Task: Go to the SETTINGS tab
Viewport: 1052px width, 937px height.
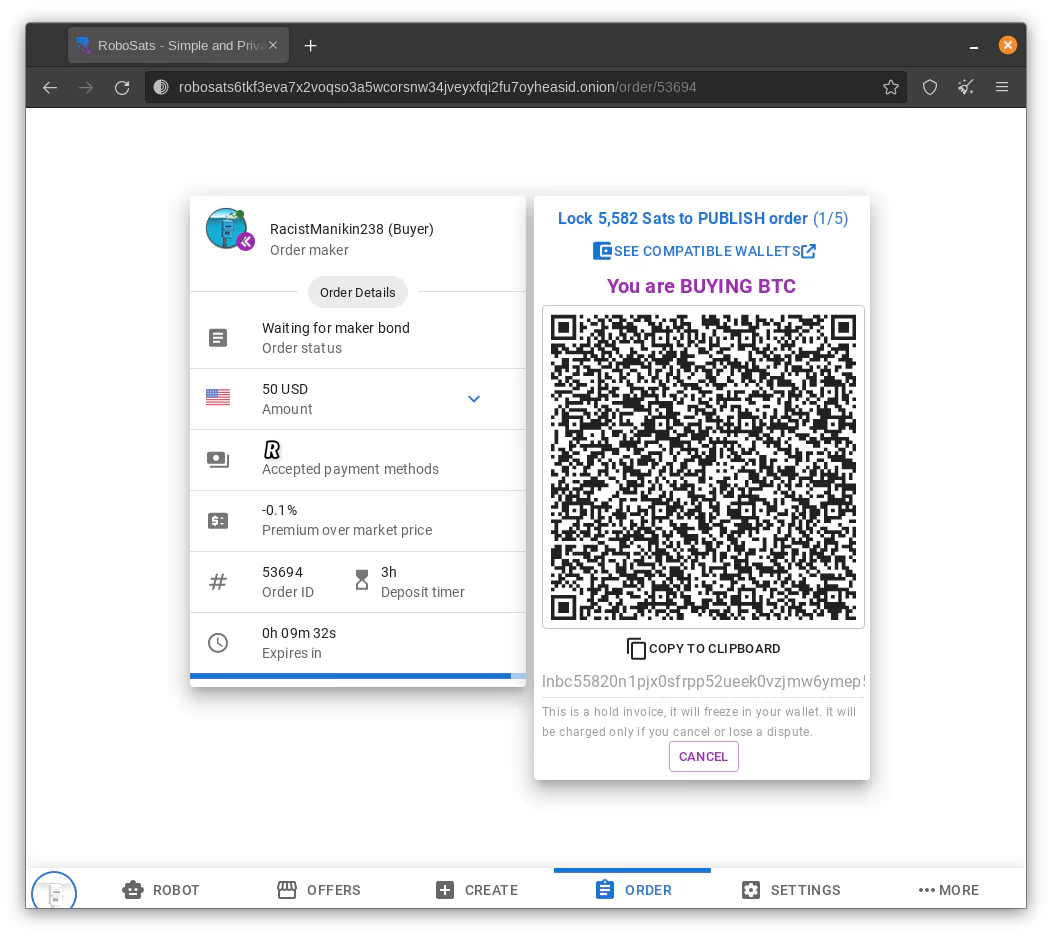Action: click(x=790, y=890)
